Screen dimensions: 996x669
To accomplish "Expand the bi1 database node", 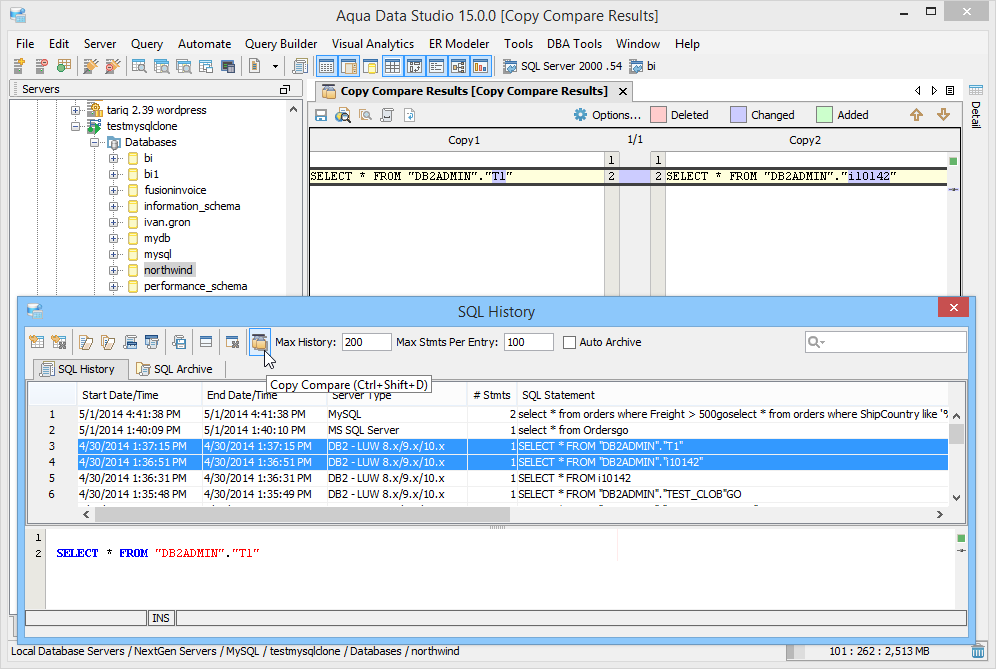I will coord(114,174).
